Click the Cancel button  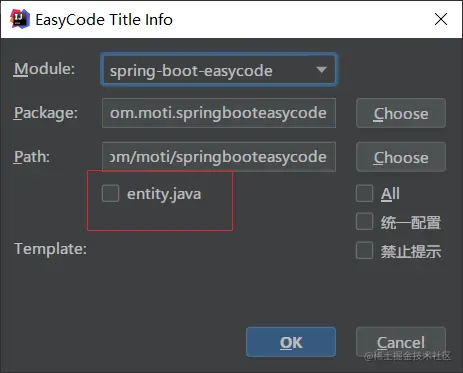401,342
